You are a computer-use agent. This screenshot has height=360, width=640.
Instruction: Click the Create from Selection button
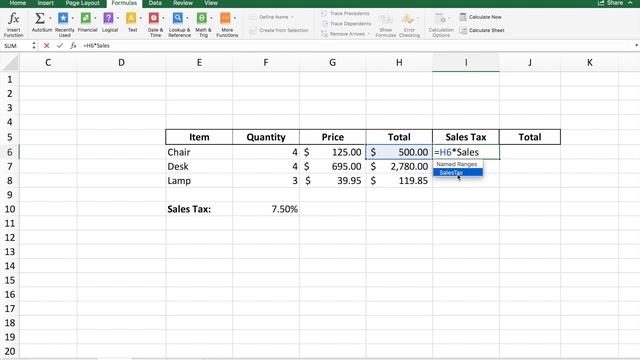click(278, 30)
